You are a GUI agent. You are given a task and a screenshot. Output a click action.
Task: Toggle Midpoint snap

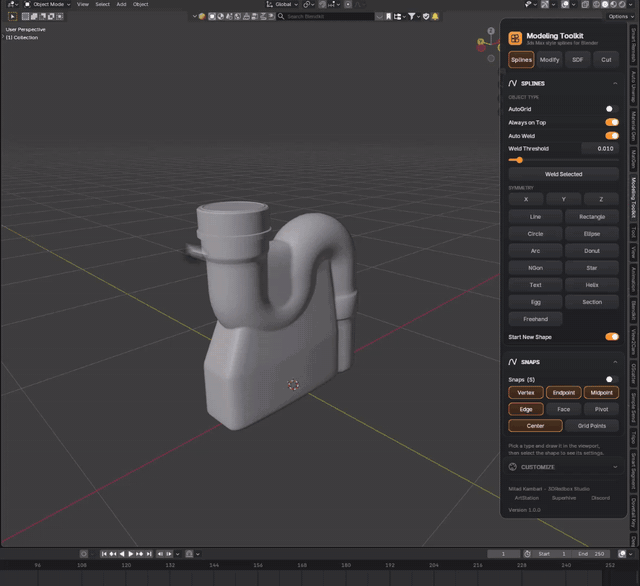click(601, 393)
